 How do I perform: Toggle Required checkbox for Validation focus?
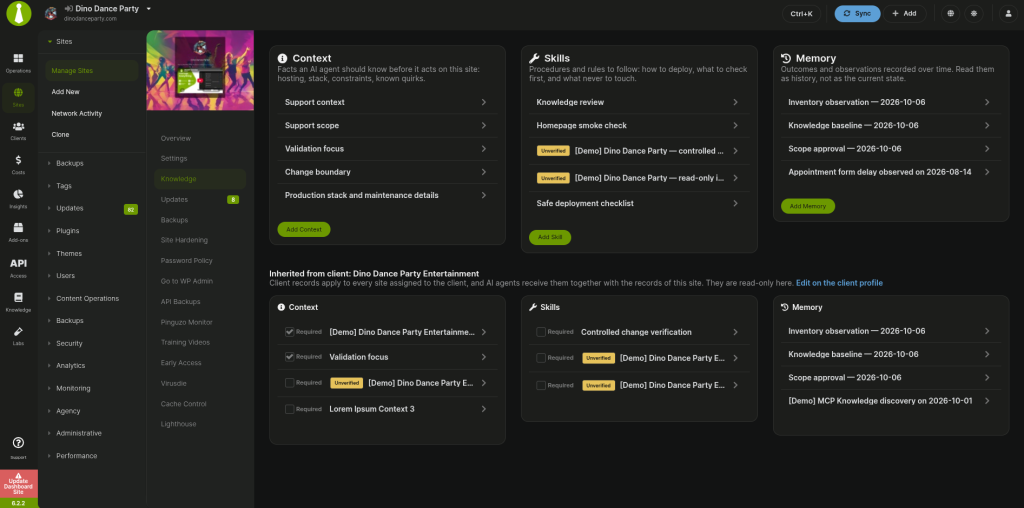coord(289,357)
